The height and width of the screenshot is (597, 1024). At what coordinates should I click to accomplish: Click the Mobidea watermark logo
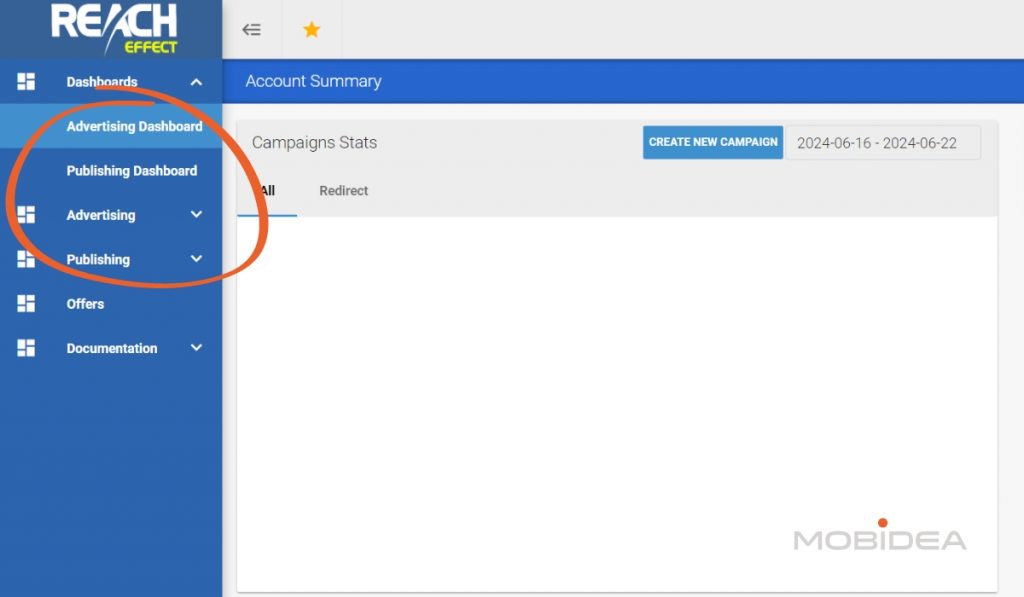point(880,539)
